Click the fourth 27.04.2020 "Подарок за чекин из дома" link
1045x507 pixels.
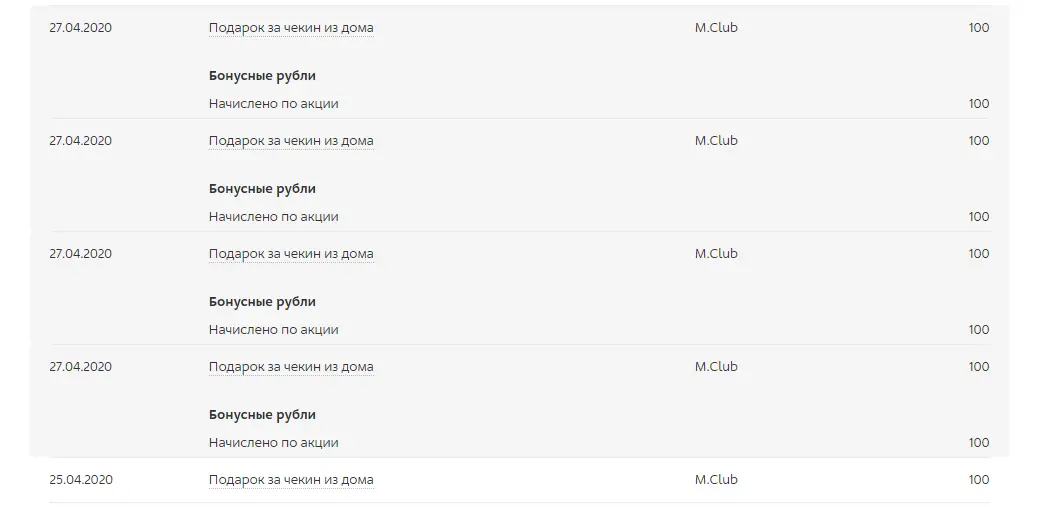click(291, 366)
